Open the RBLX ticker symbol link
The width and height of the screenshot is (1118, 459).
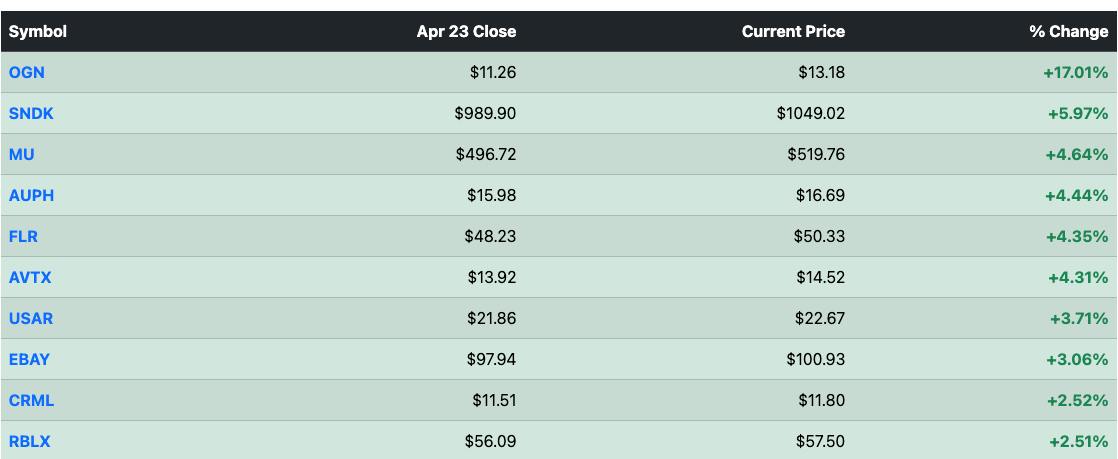(x=30, y=441)
